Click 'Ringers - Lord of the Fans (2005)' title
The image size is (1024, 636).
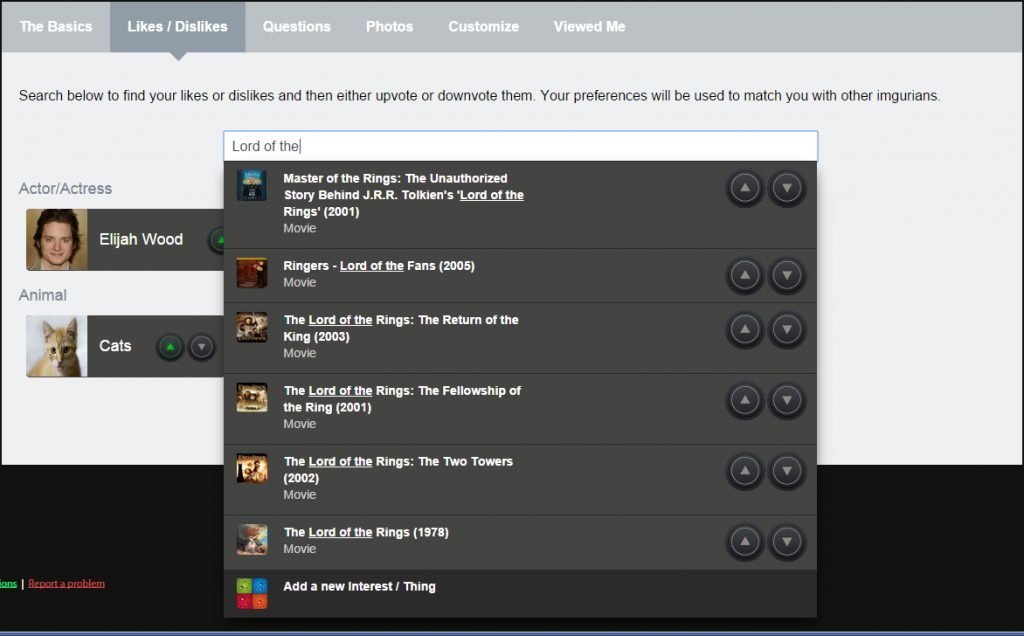click(379, 266)
